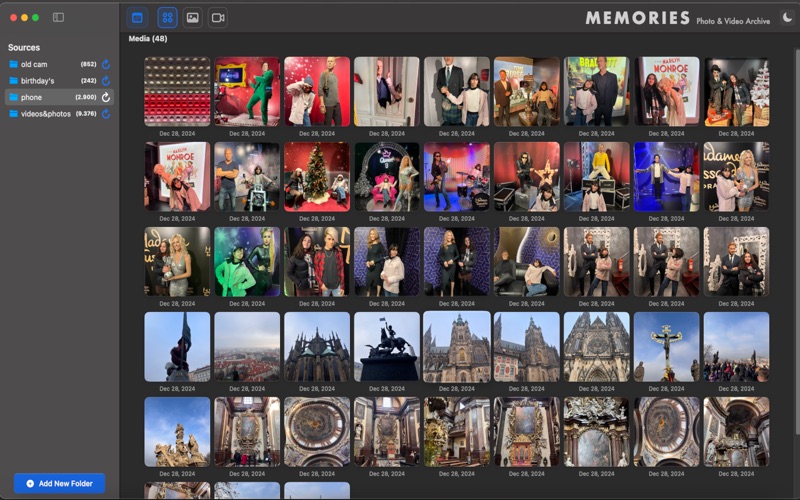Screen dimensions: 800x500
Task: Open the second-row Marilyn Monroe poster photo
Action: pyautogui.click(x=177, y=177)
